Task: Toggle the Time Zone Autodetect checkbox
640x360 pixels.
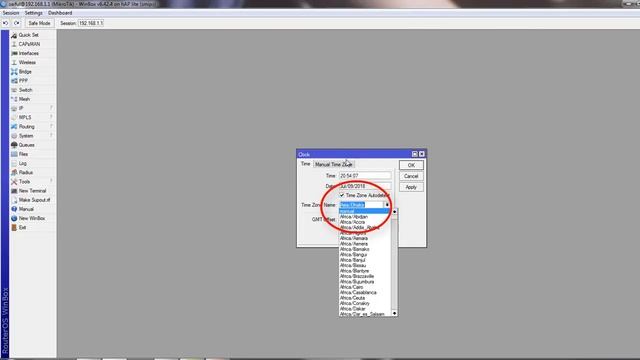Action: tap(342, 195)
